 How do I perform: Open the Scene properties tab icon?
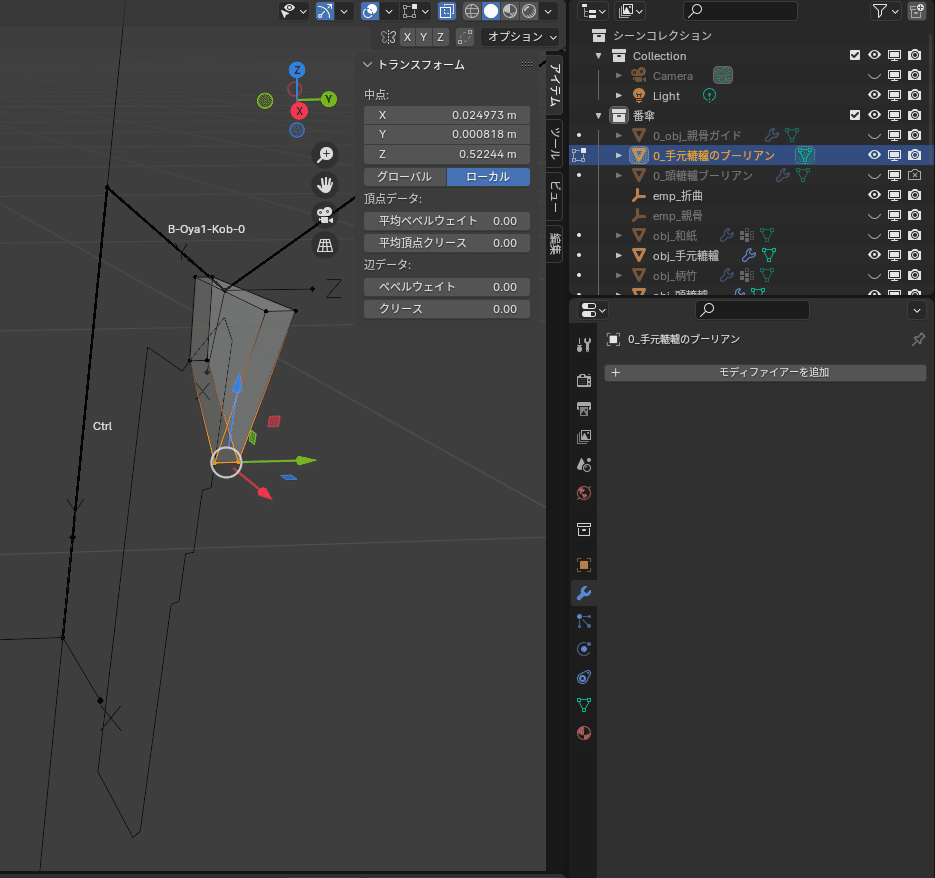pyautogui.click(x=584, y=465)
